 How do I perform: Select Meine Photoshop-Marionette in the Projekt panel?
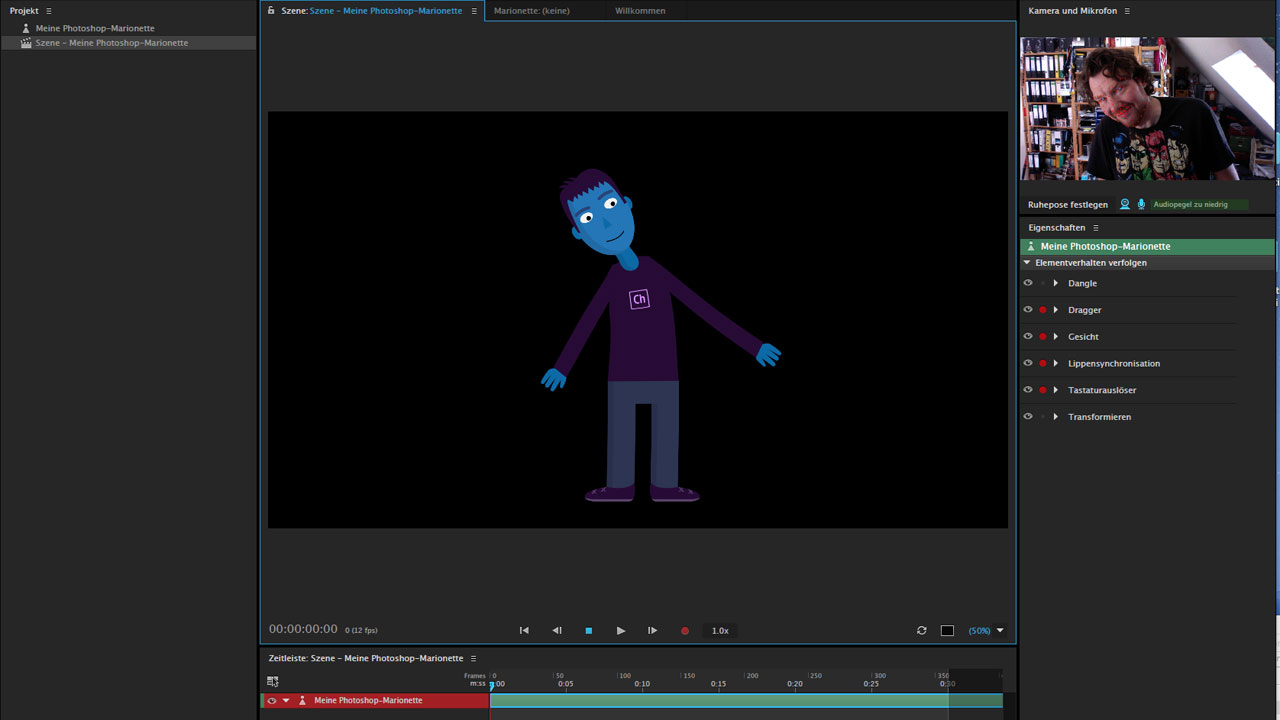(95, 29)
